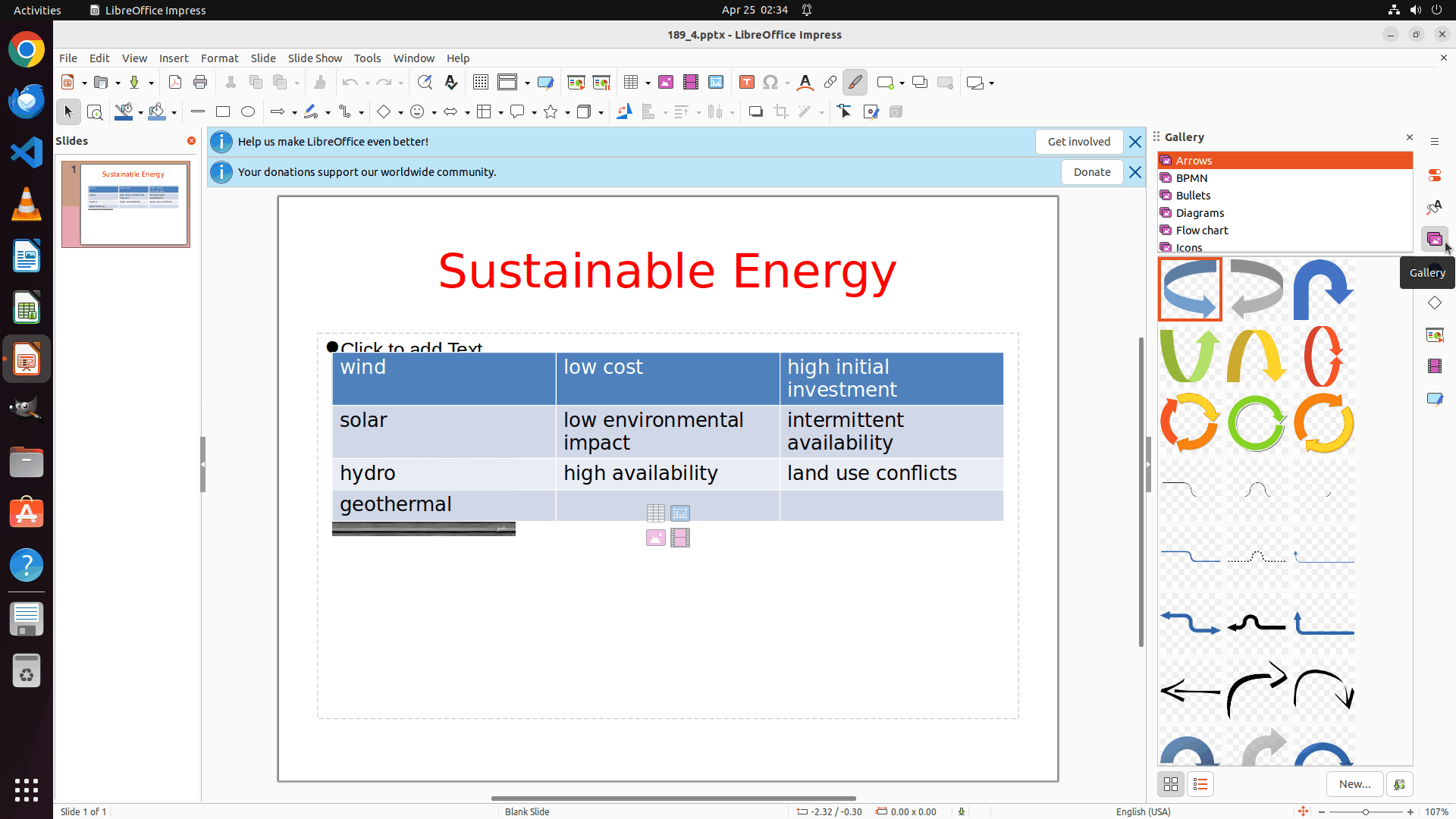Viewport: 1456px width, 819px height.
Task: Open the Format menu
Action: click(x=219, y=58)
